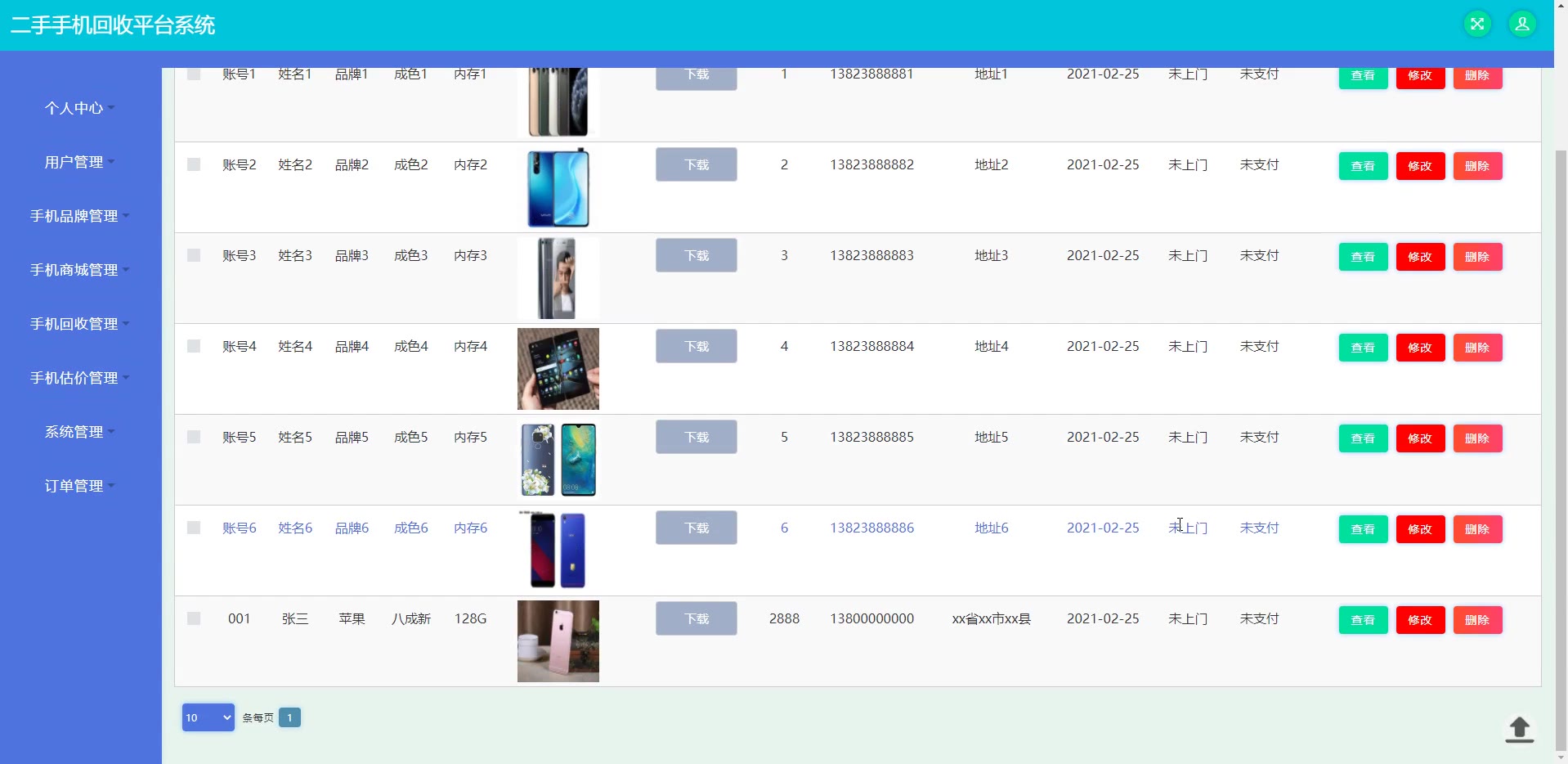Click 下载 button for row 账号1
This screenshot has height=764, width=1568.
point(697,78)
